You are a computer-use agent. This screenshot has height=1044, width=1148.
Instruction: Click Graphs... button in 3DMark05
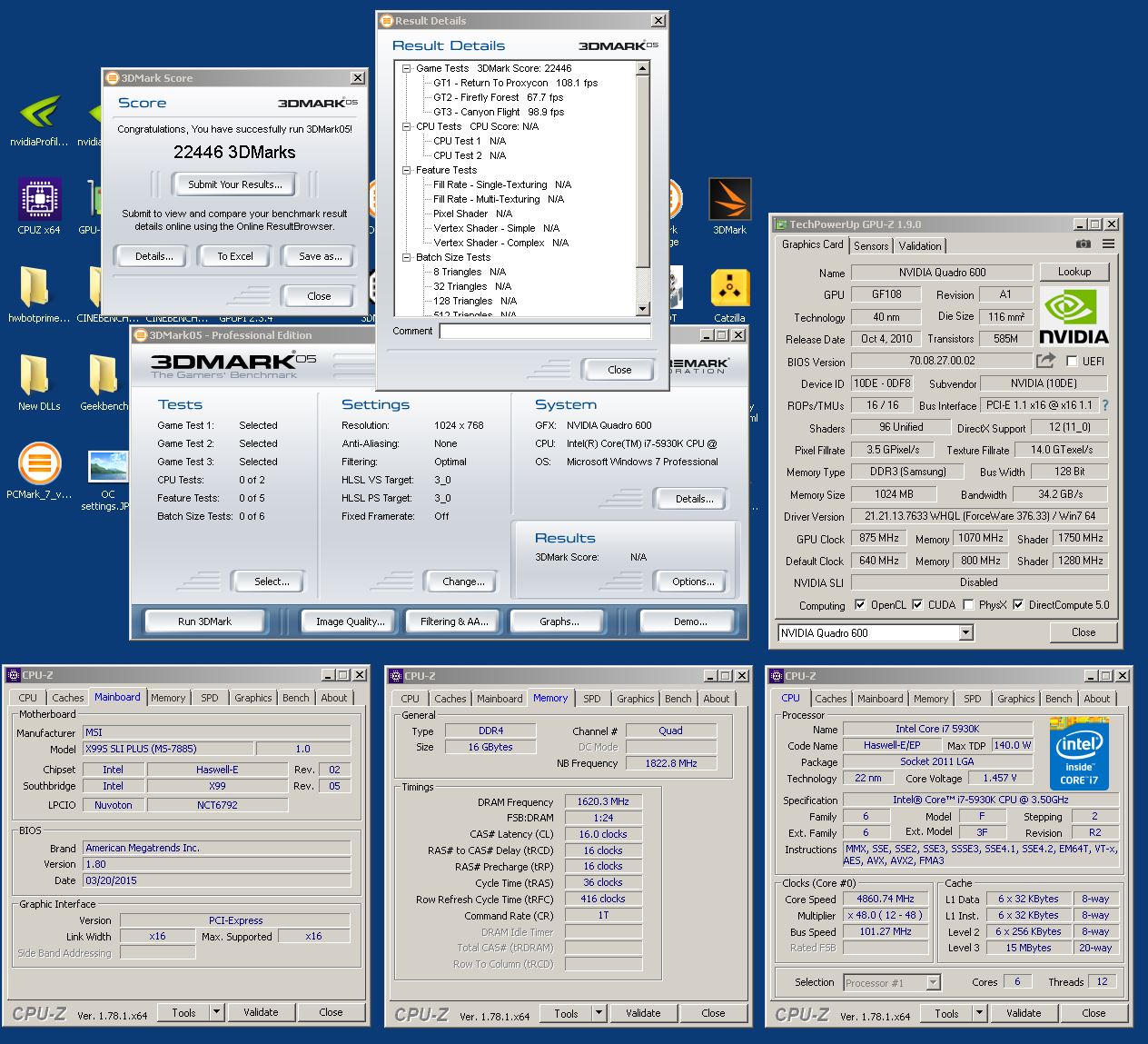[559, 621]
